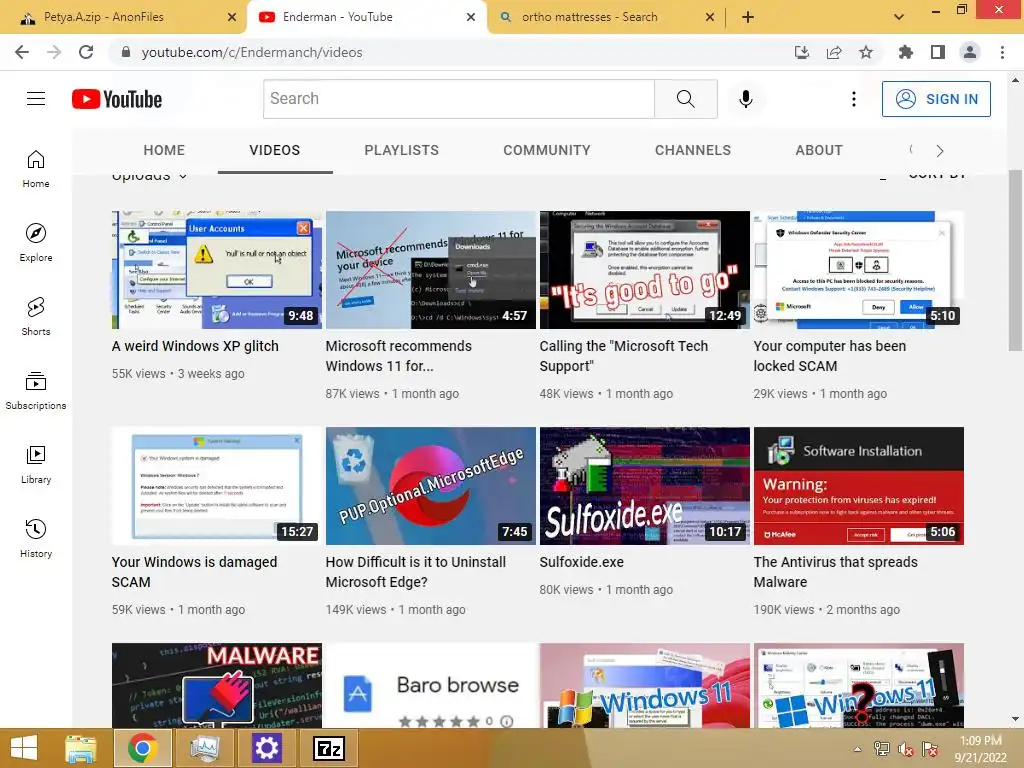The width and height of the screenshot is (1024, 768).
Task: Play PUP.Optional.MicrosoftEdge thumbnail
Action: [430, 486]
